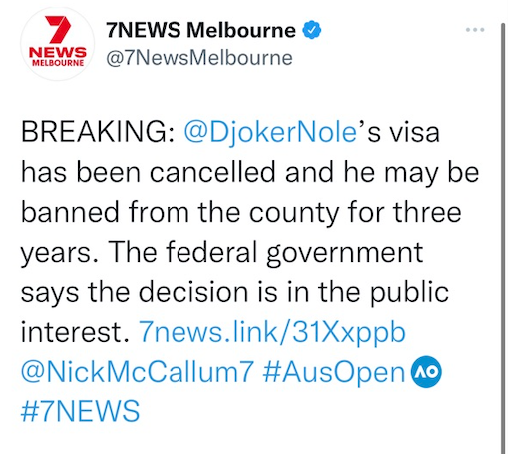Click the word BREAKING in the tweet
Image resolution: width=508 pixels, height=454 pixels.
click(x=95, y=132)
